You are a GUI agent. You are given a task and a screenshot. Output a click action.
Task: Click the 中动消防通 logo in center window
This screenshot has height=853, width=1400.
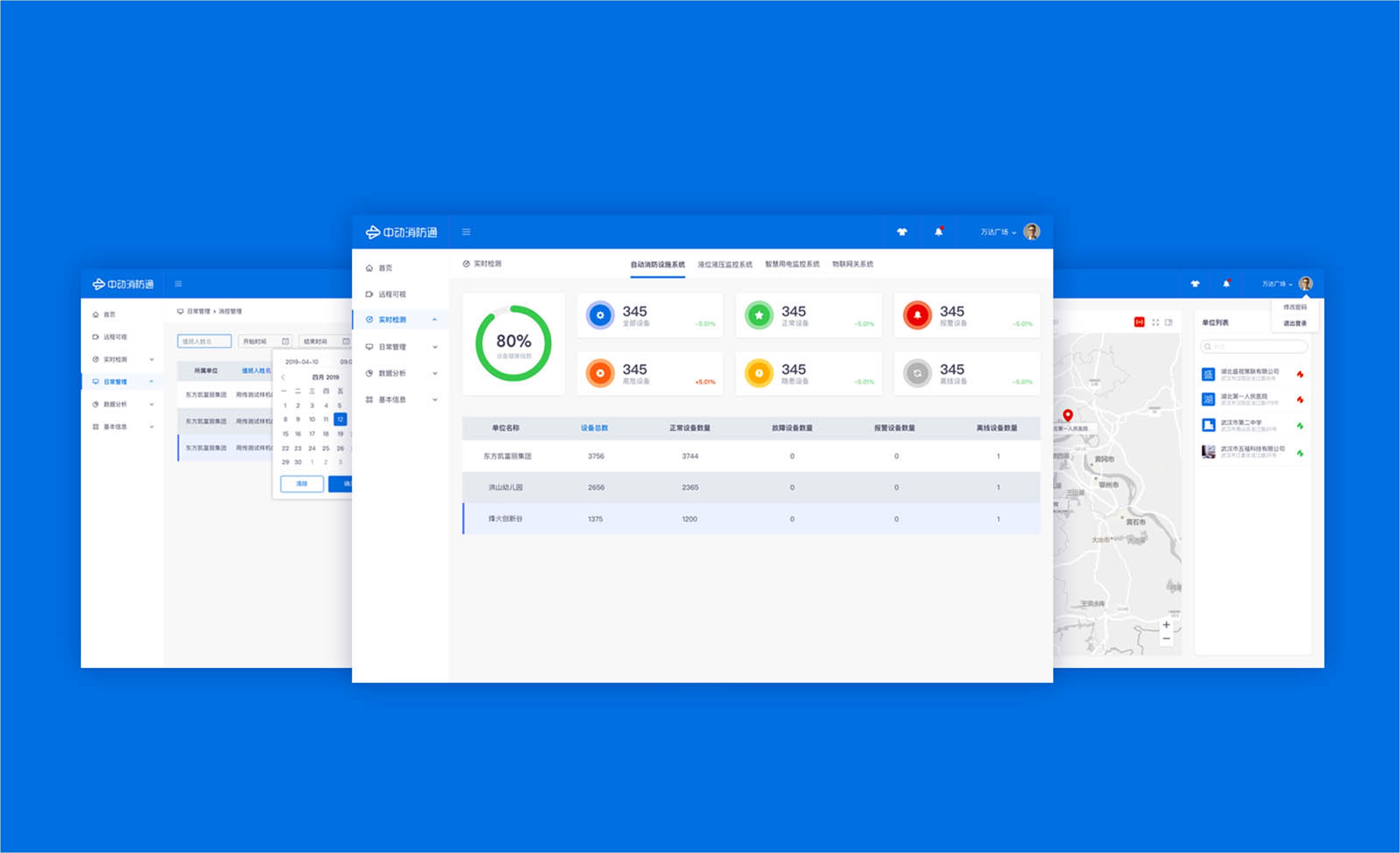pos(401,232)
